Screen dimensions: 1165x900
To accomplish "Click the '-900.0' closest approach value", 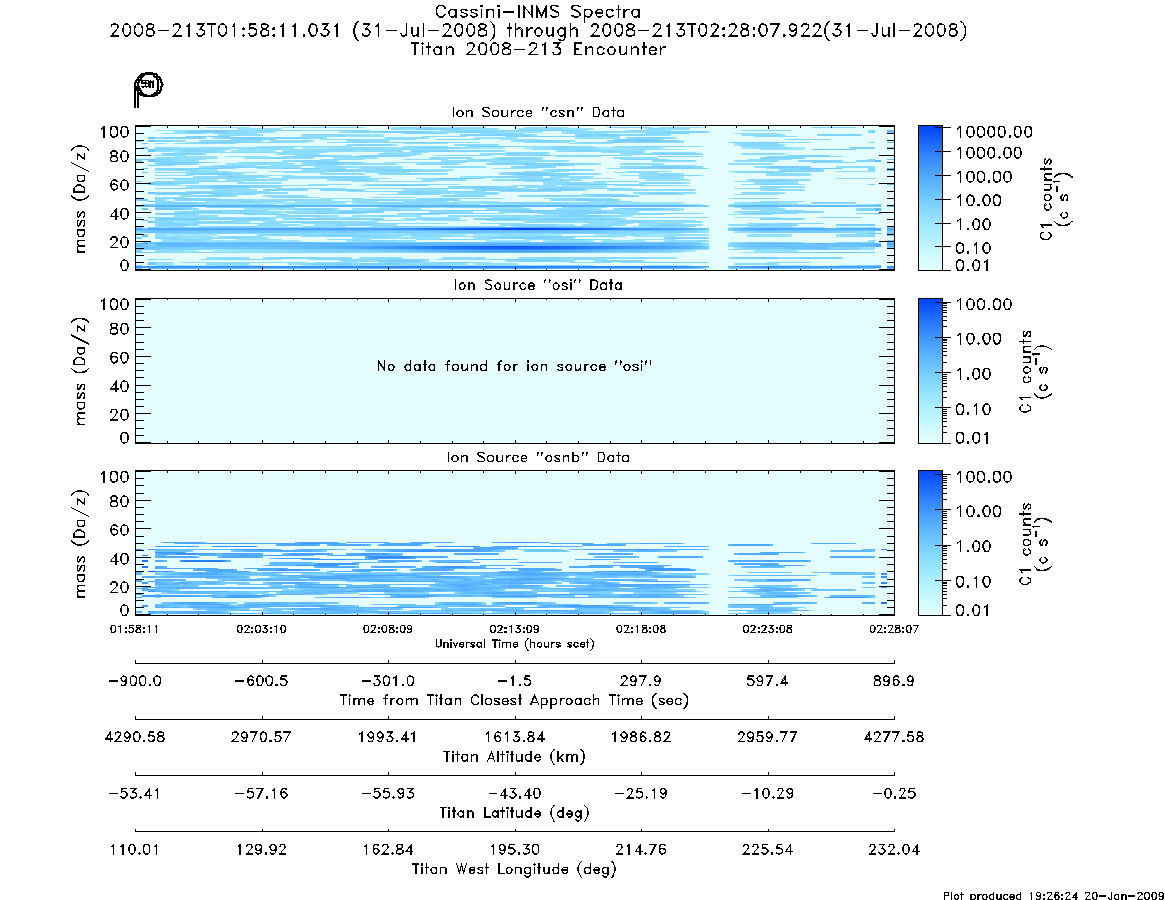I will tap(134, 681).
